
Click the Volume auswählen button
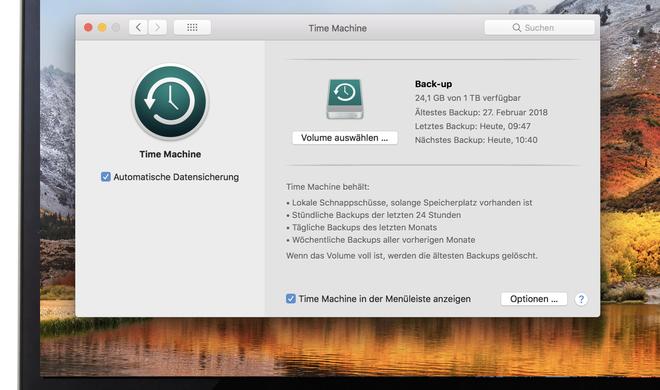pos(345,138)
